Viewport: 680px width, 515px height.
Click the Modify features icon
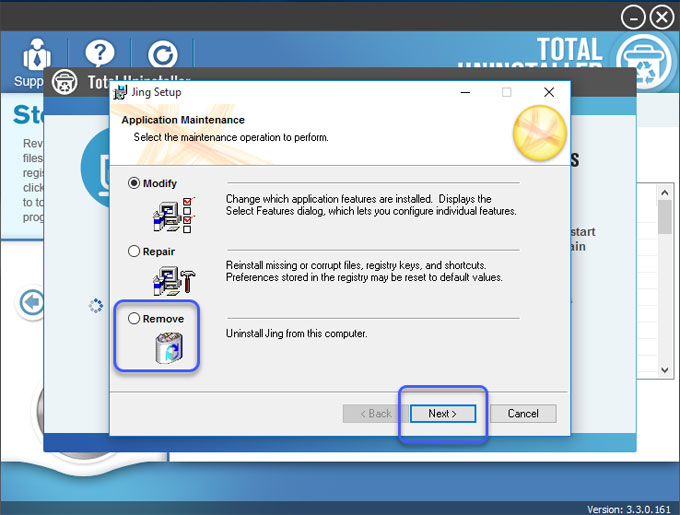(174, 215)
